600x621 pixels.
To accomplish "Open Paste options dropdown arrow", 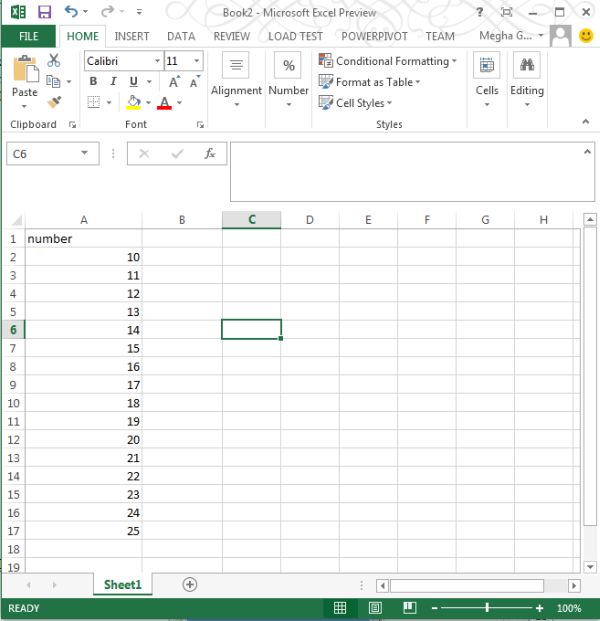I will pos(25,106).
